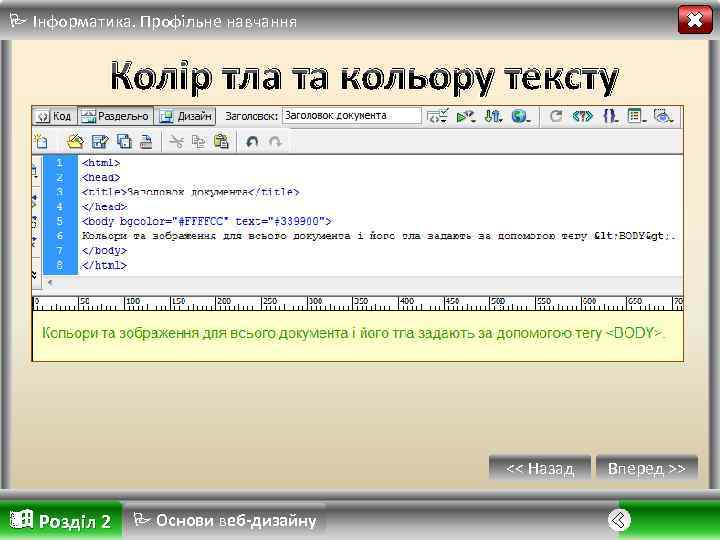Viewport: 720px width, 540px height.
Task: Click the Інформатика title bar logo icon
Action: (x=18, y=20)
